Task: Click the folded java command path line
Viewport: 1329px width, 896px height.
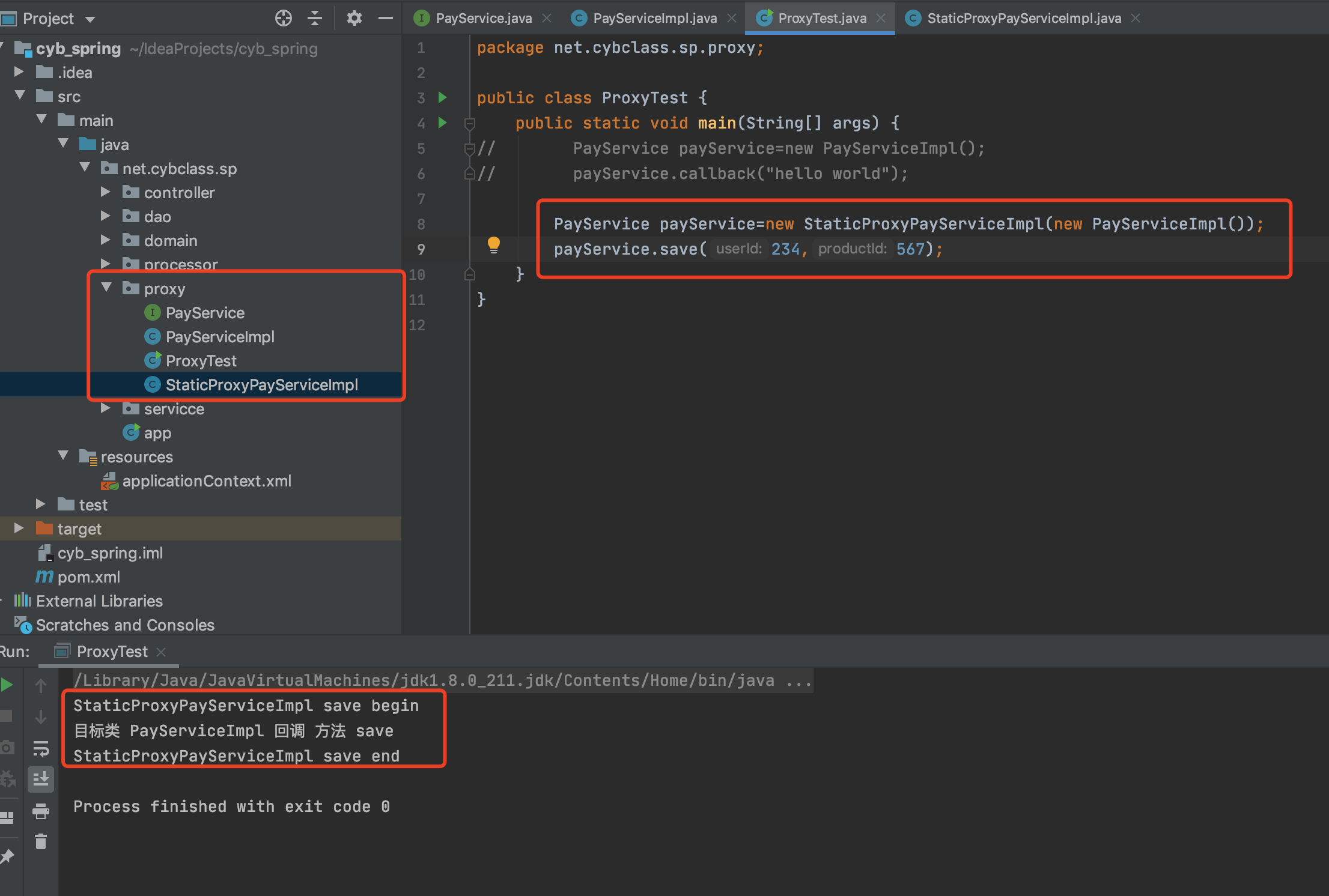Action: (x=442, y=680)
